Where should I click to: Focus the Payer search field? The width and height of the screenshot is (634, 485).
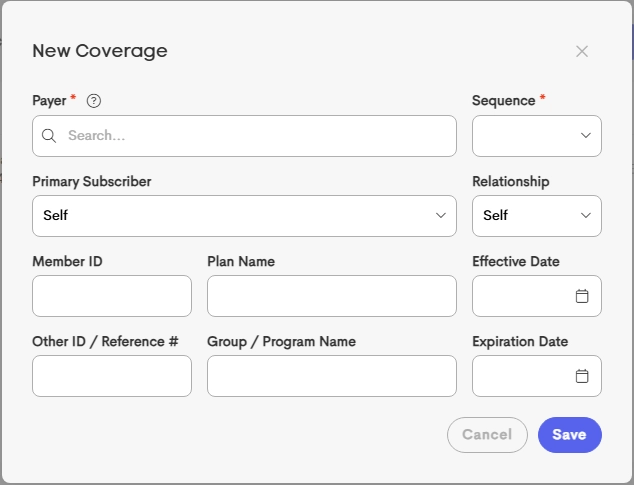[255, 136]
